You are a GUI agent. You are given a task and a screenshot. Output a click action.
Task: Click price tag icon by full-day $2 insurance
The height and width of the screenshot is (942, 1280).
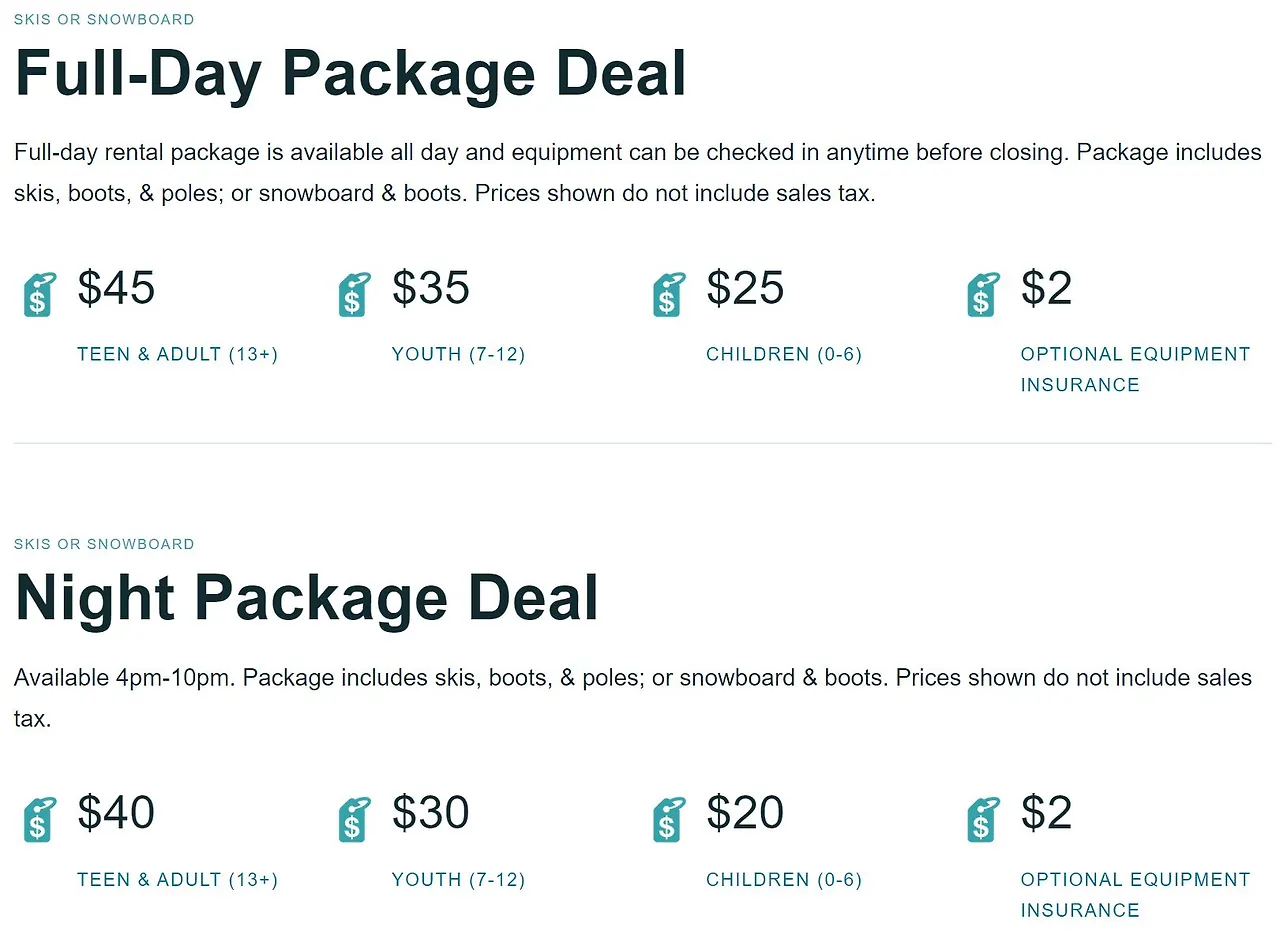click(983, 295)
